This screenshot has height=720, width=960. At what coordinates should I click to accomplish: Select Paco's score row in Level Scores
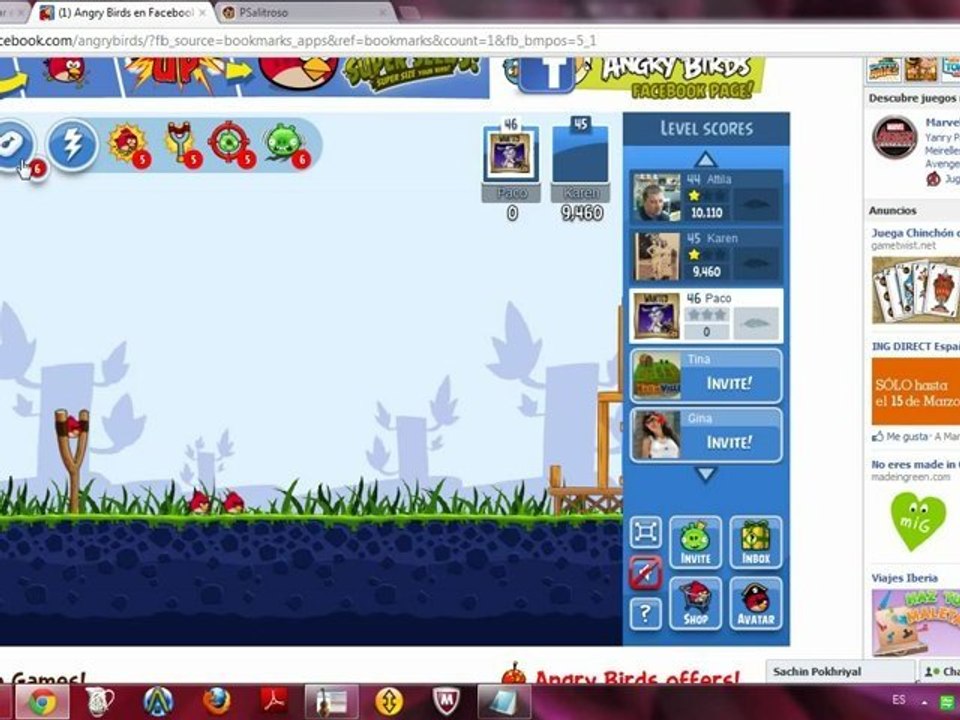(707, 315)
